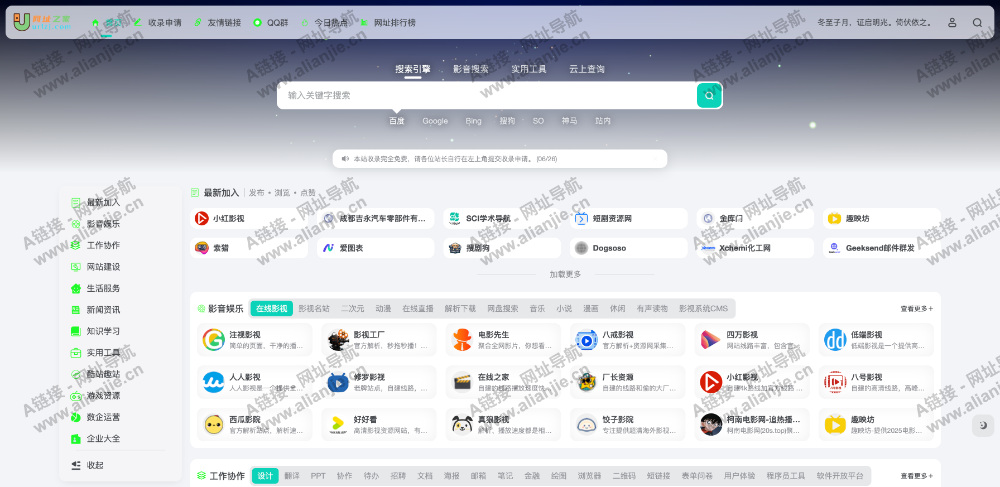Open 好好看 card
This screenshot has height=487, width=1000.
tap(379, 425)
